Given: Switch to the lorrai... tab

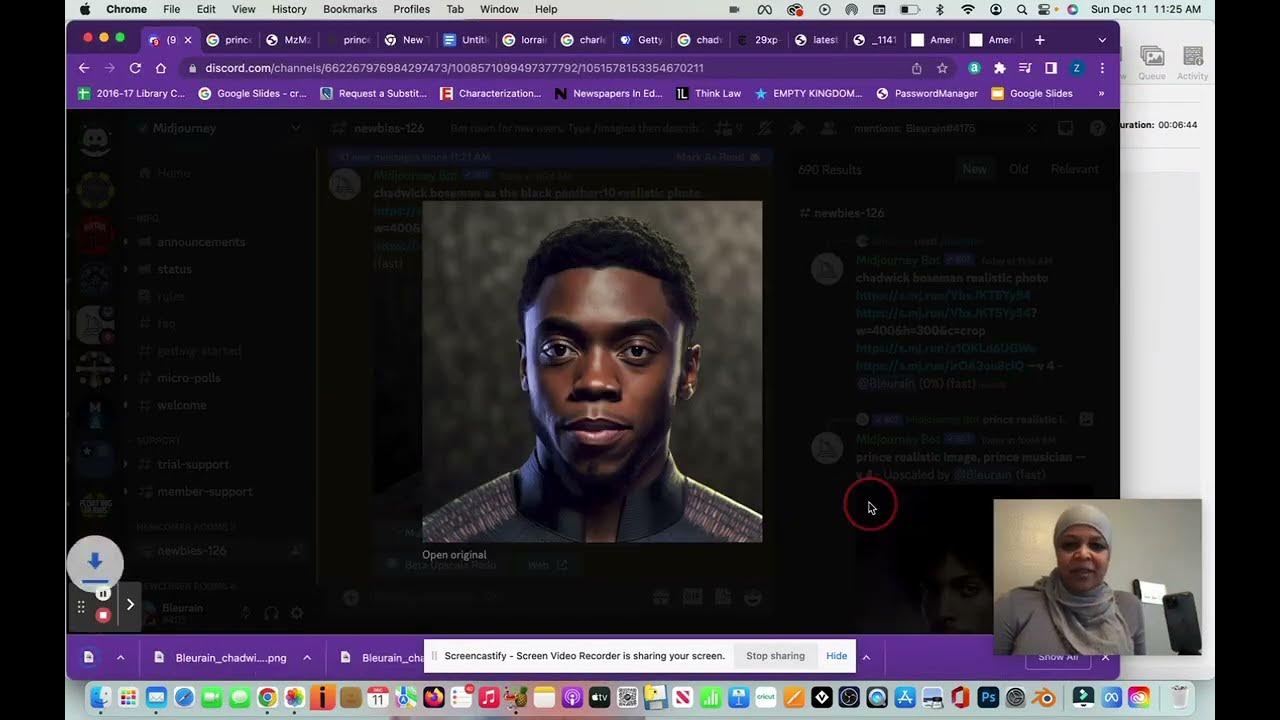Looking at the screenshot, I should 523,40.
